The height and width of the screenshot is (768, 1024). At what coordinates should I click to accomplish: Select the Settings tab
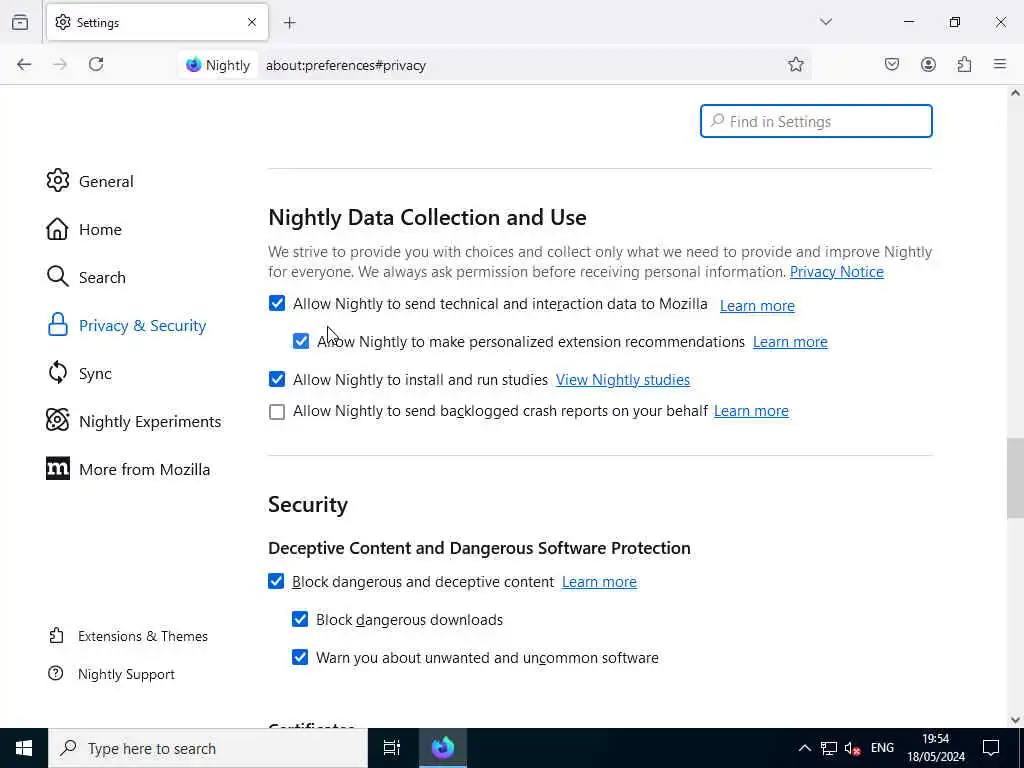click(157, 22)
